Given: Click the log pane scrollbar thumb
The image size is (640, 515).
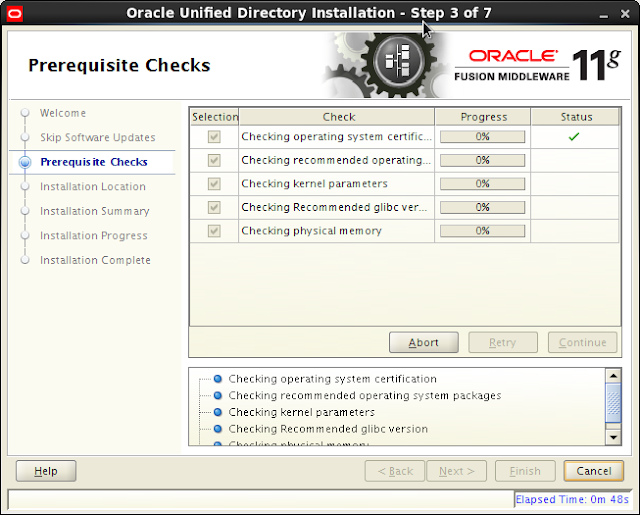Looking at the screenshot, I should pos(613,403).
